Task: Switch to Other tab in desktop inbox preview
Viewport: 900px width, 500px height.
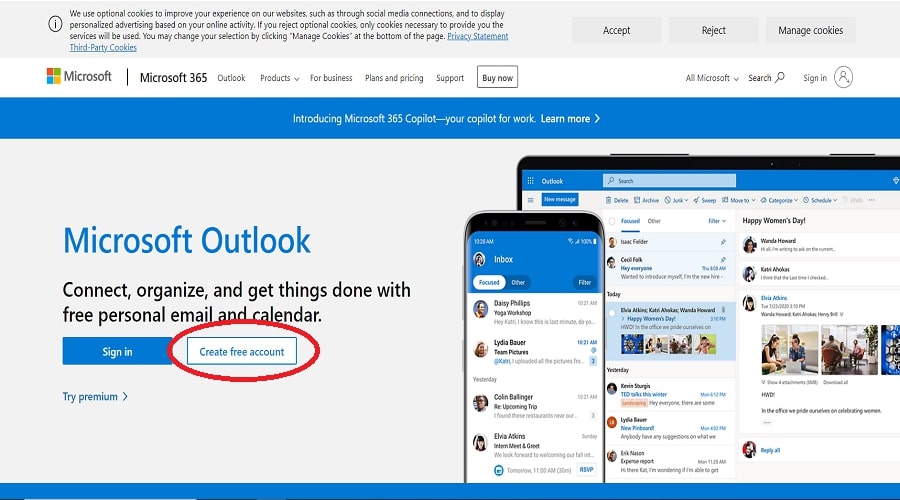Action: (654, 221)
